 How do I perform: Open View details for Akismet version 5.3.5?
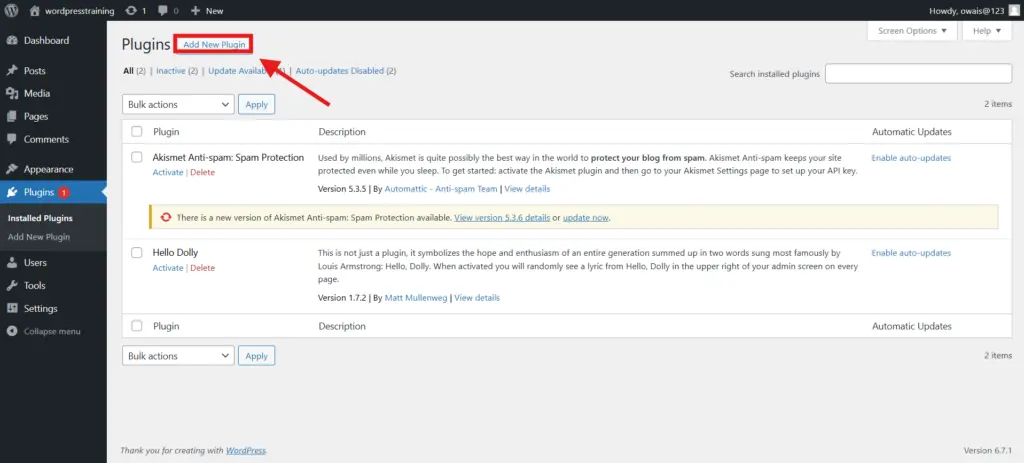click(x=527, y=189)
